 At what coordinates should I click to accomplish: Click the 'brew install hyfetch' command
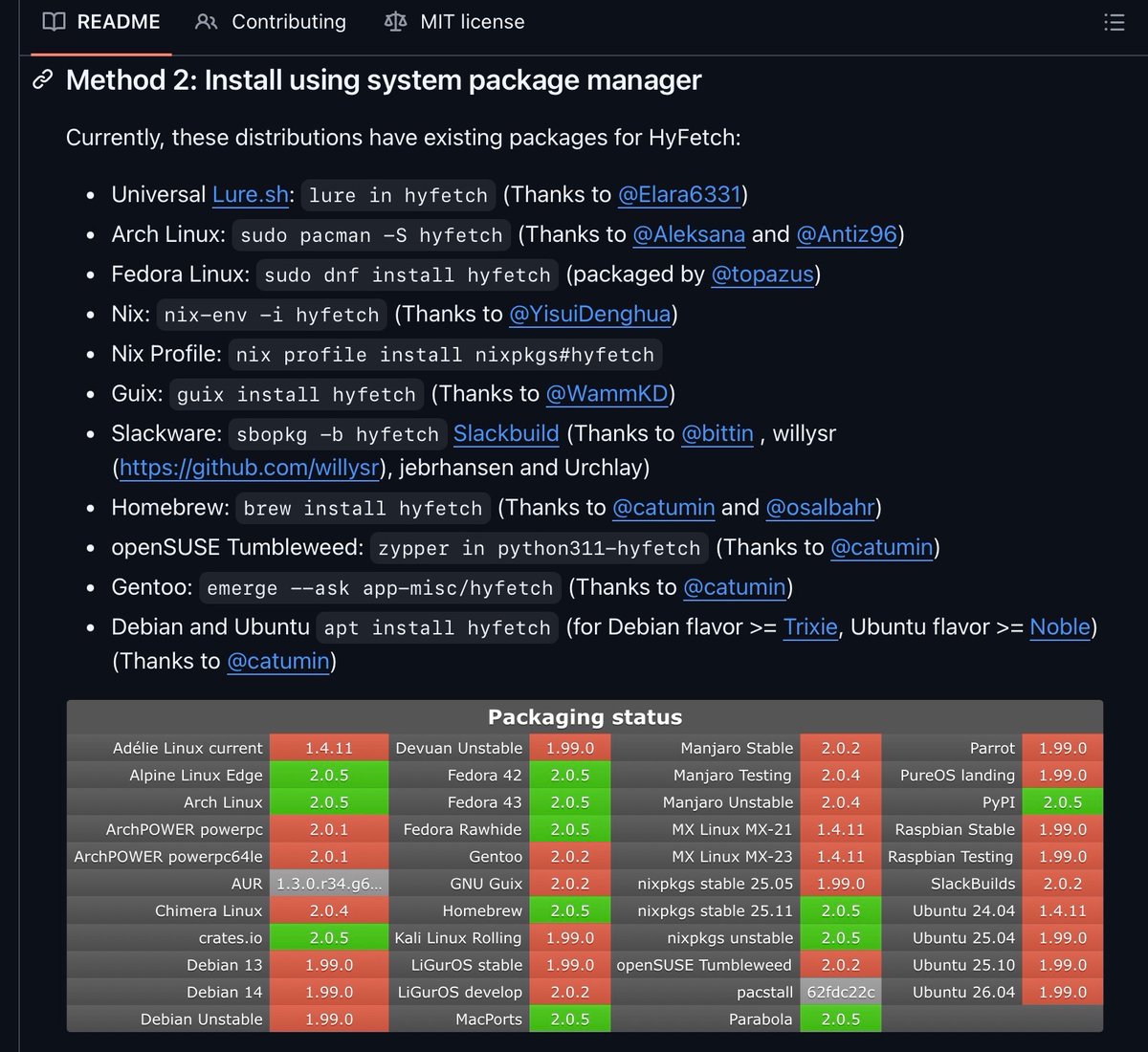[363, 508]
